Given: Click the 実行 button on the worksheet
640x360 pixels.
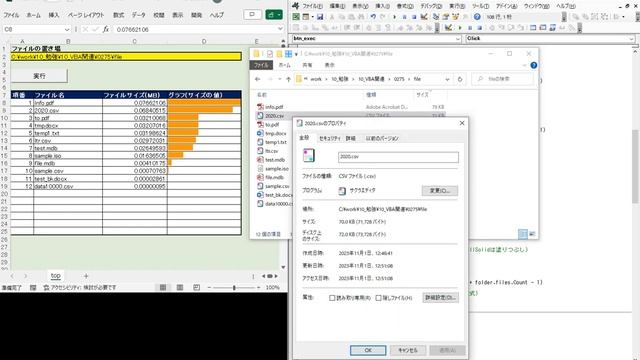Looking at the screenshot, I should 39,76.
